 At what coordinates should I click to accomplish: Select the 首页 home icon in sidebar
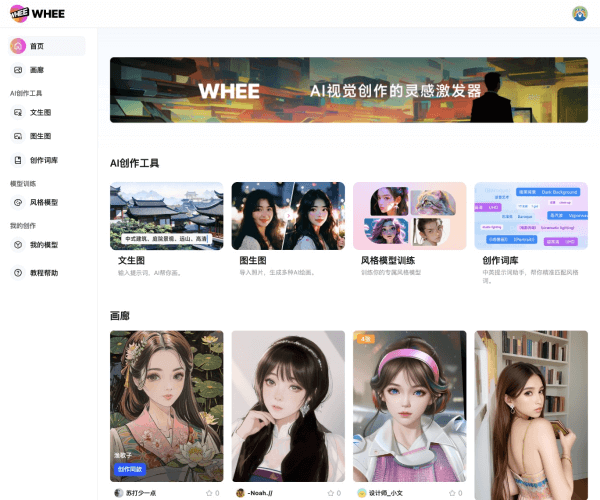[x=18, y=46]
